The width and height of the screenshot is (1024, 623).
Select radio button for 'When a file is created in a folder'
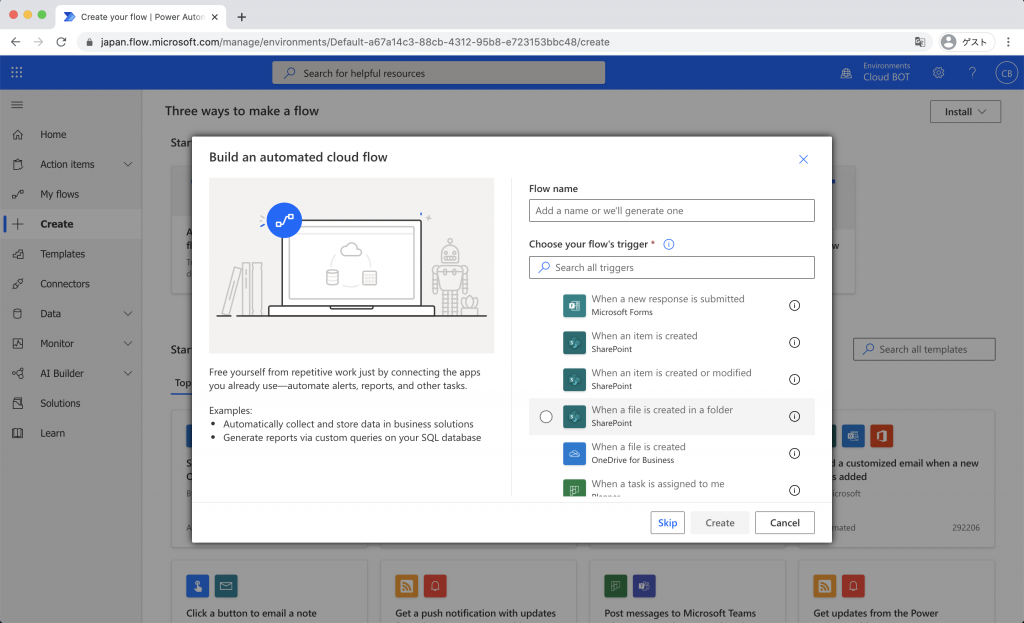546,417
